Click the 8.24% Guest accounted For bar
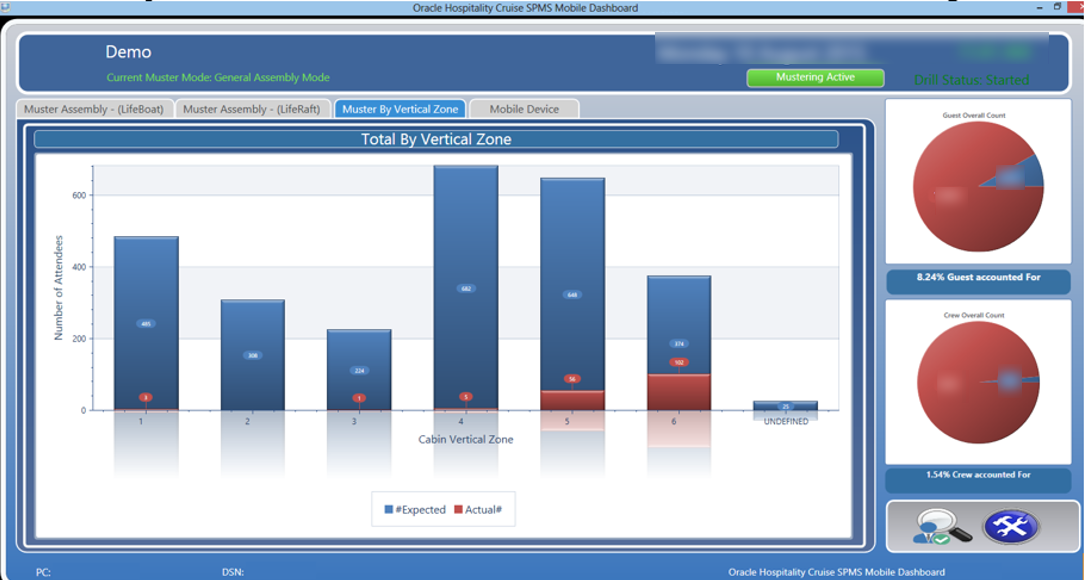 979,280
